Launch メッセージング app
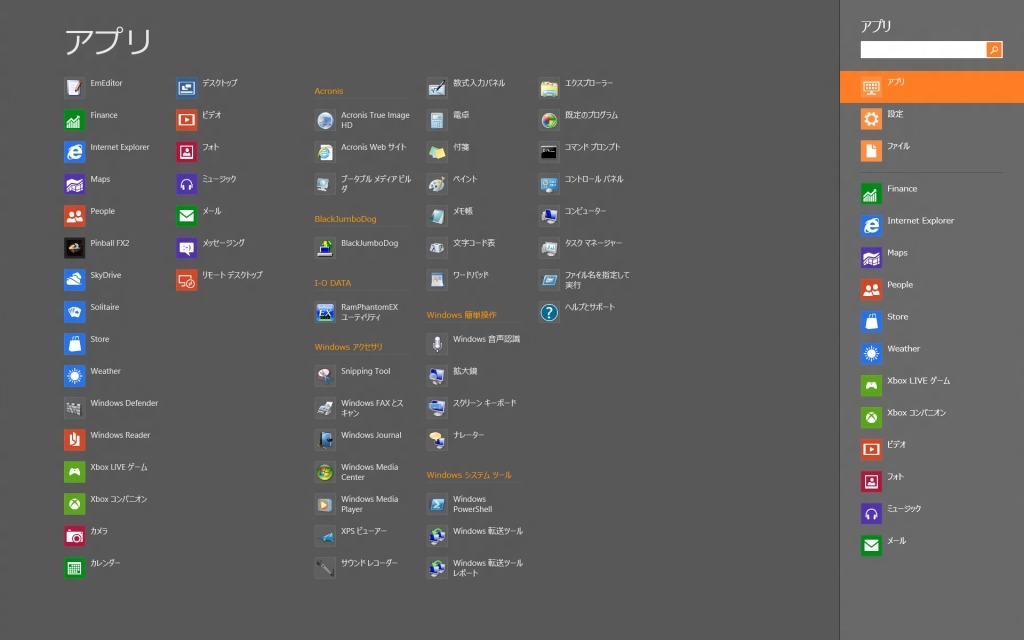 [187, 248]
